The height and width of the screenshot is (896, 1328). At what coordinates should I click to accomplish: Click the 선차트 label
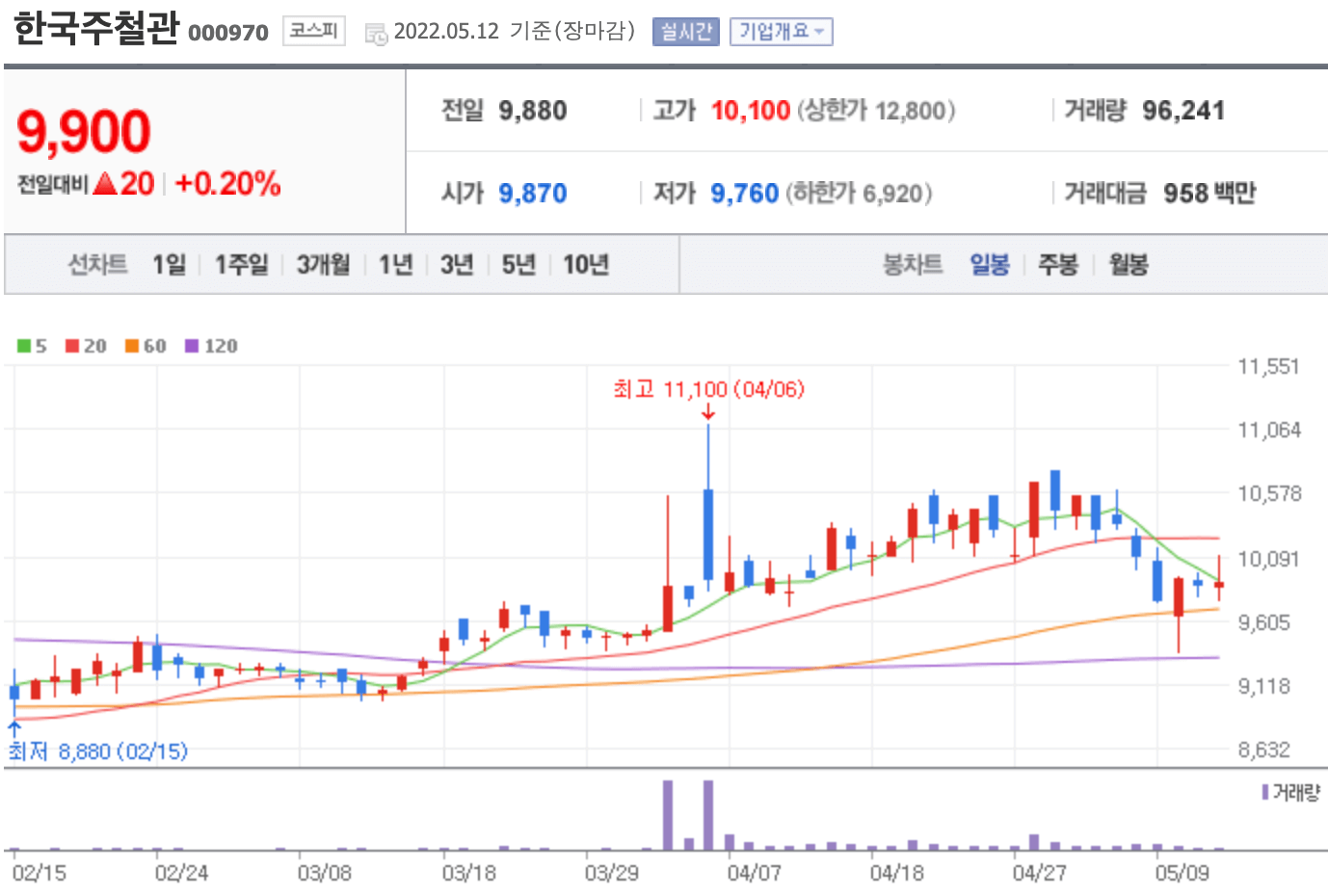[x=97, y=264]
